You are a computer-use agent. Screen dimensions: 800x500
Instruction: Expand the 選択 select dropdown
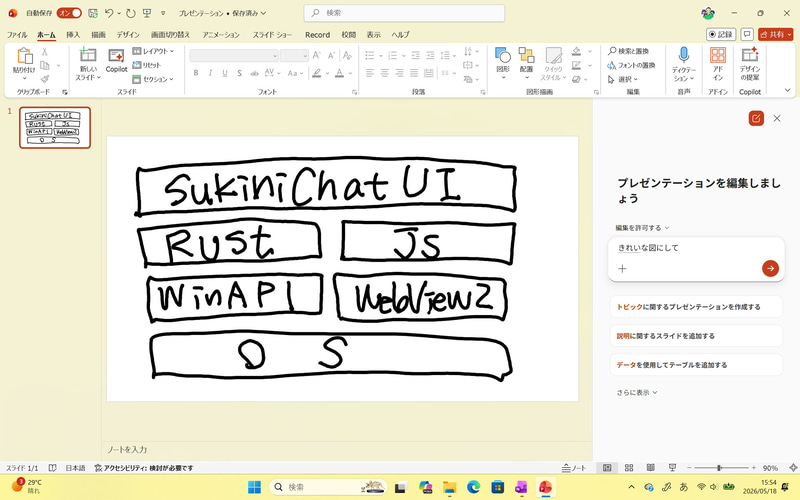pos(623,79)
